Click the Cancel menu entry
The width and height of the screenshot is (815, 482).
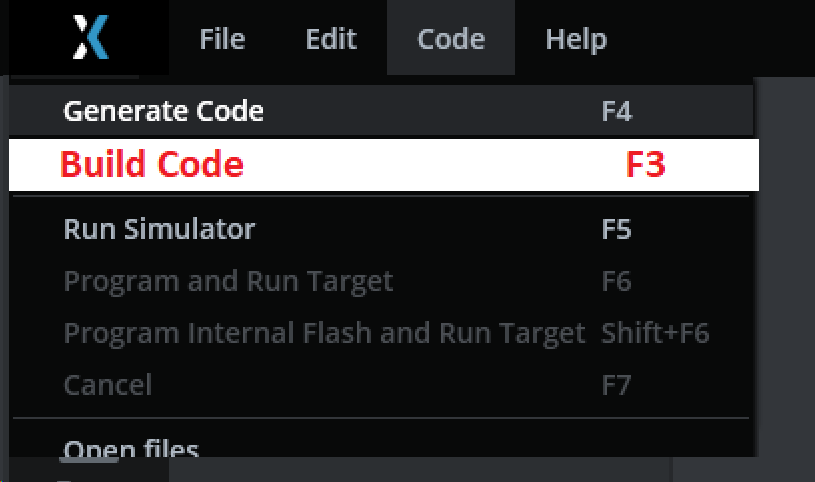click(108, 385)
